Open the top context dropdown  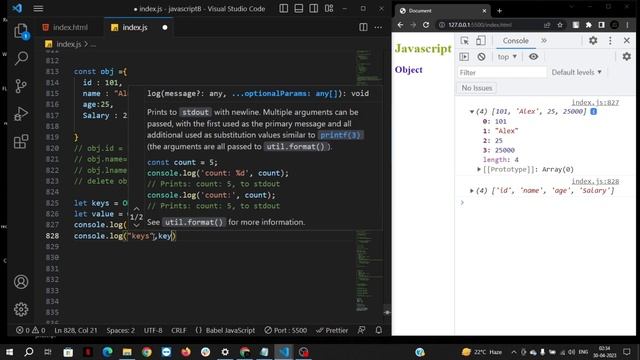pyautogui.click(x=507, y=57)
